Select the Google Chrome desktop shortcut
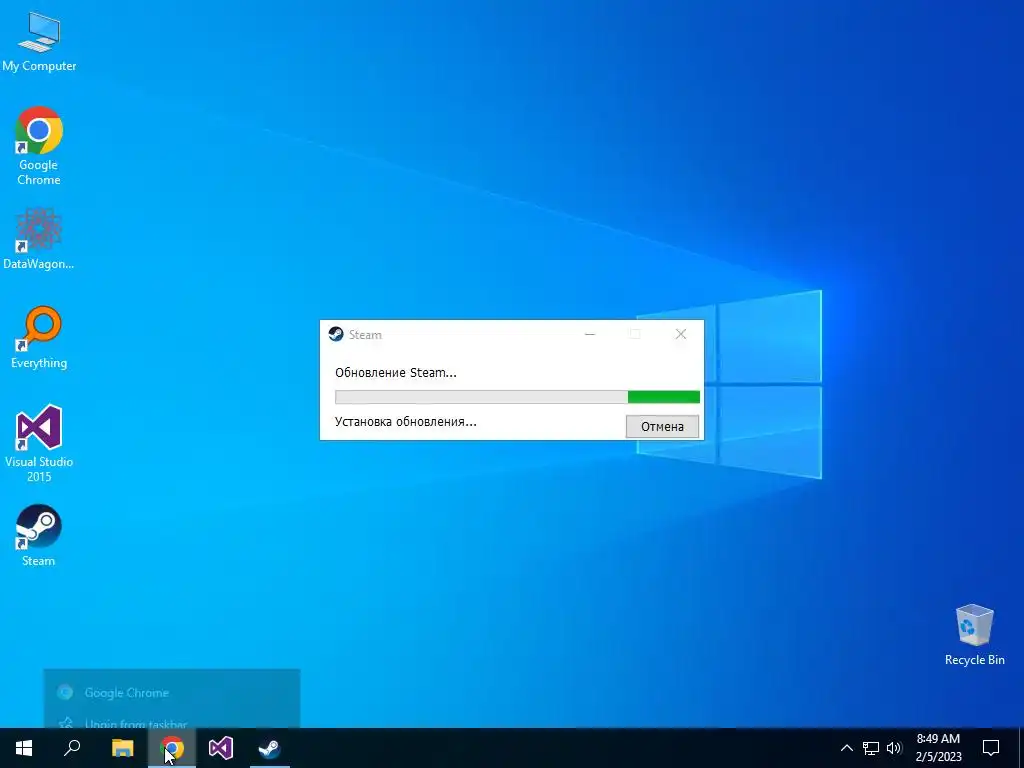The width and height of the screenshot is (1024, 768). pyautogui.click(x=39, y=146)
